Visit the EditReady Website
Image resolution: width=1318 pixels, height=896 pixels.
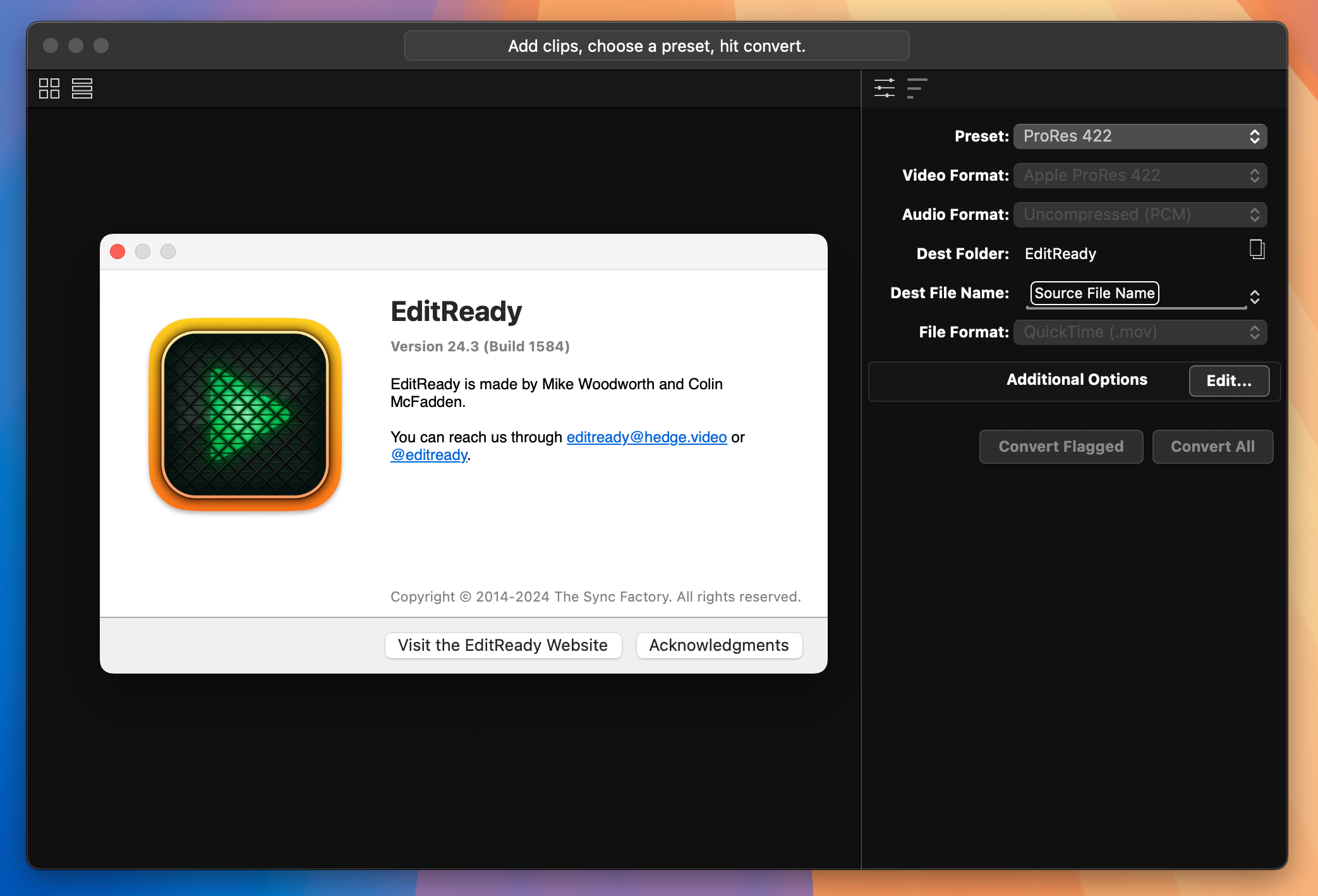coord(503,645)
